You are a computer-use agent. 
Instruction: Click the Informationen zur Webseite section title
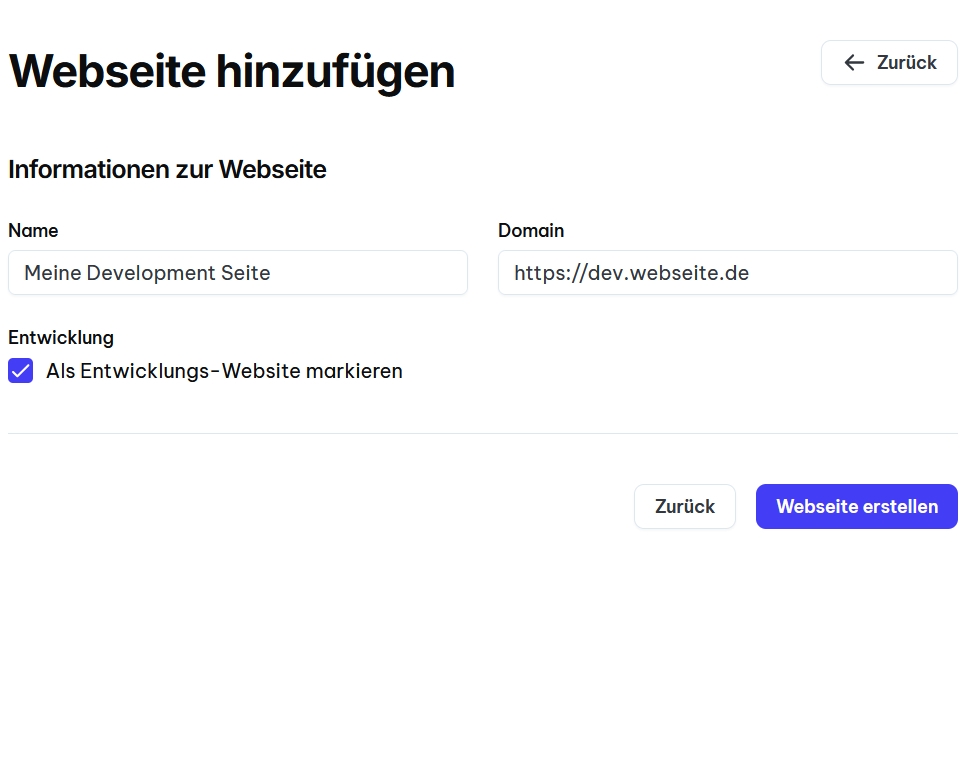167,169
